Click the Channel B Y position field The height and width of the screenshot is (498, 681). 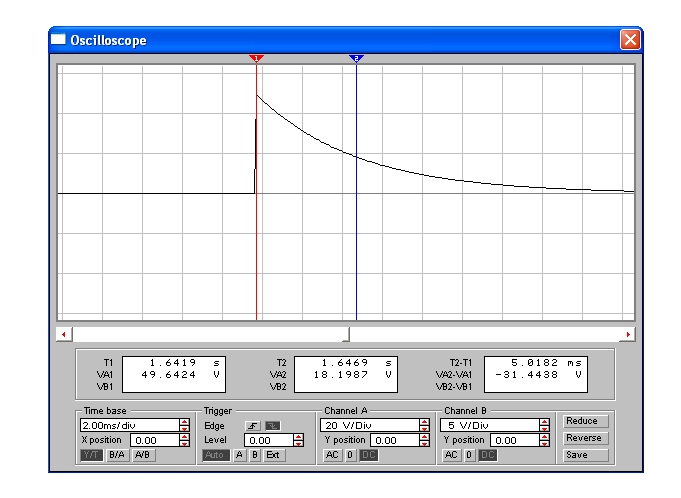[515, 440]
